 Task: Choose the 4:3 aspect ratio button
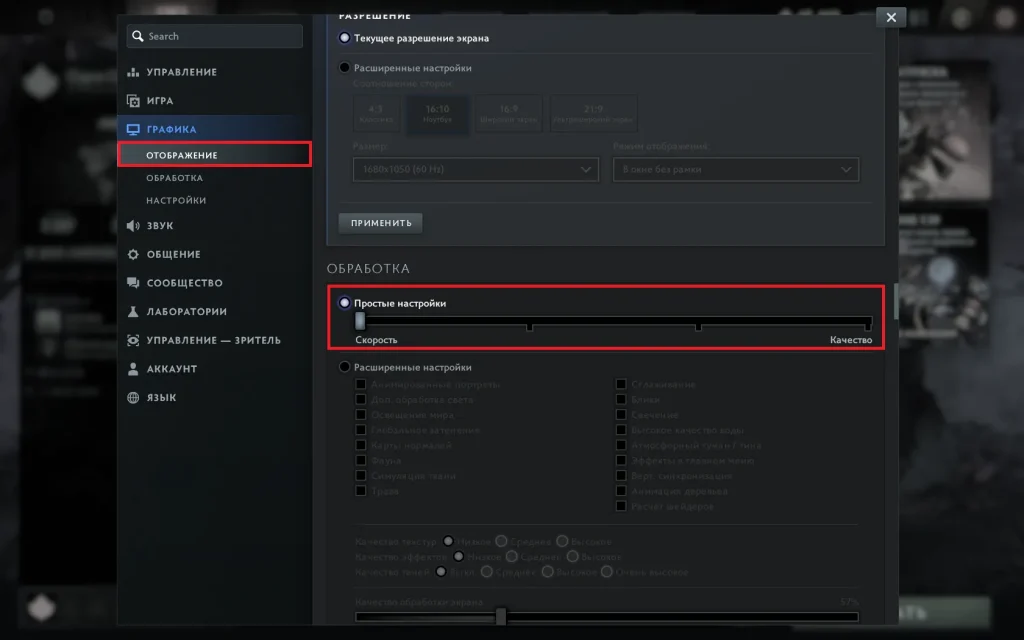click(376, 114)
